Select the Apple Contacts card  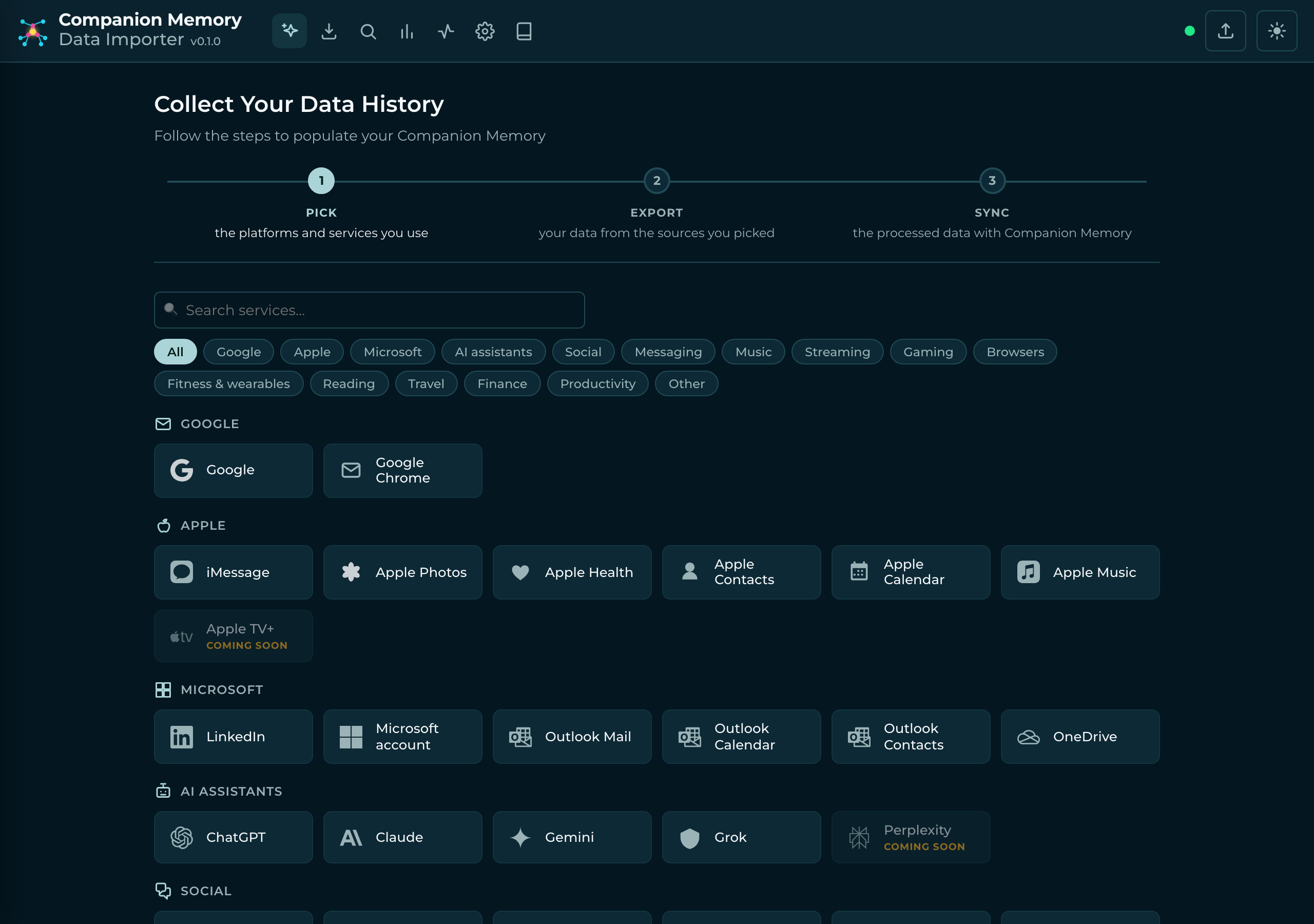742,572
